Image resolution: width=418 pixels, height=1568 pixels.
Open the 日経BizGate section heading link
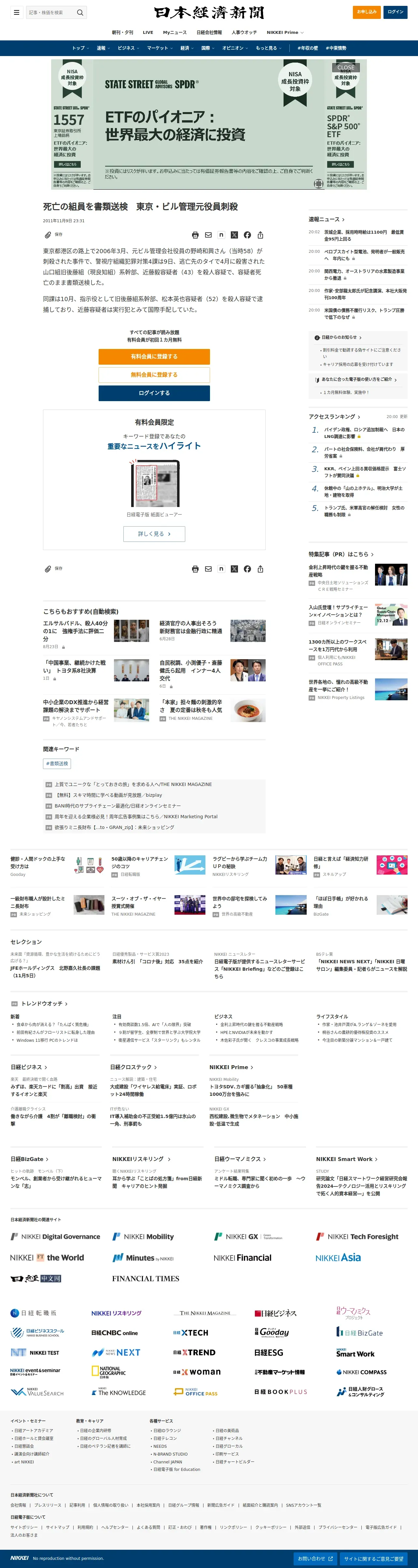click(x=29, y=1159)
